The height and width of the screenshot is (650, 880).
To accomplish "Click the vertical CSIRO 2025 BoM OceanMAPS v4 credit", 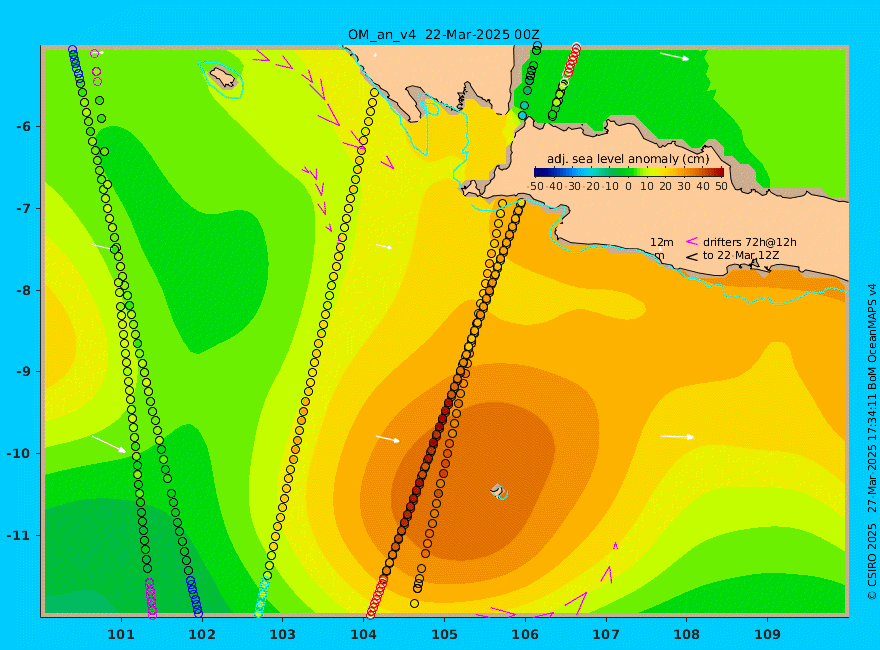I will click(872, 442).
